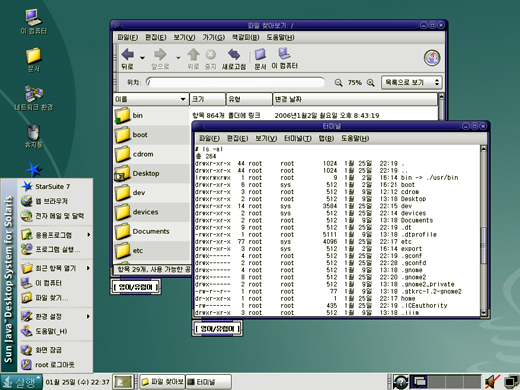Open 웹 브라우저 from the launch menu
Screen dimensions: 520x390
pyautogui.click(x=56, y=201)
